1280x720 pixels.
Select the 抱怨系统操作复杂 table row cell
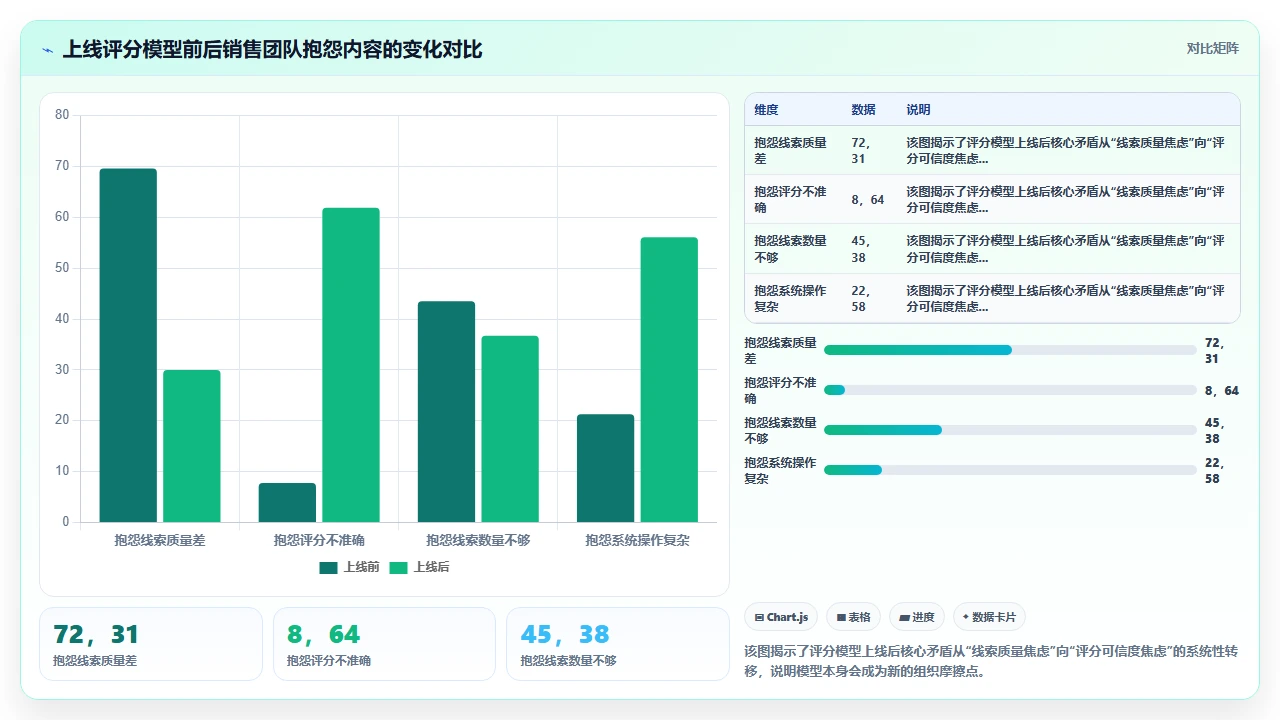(791, 298)
